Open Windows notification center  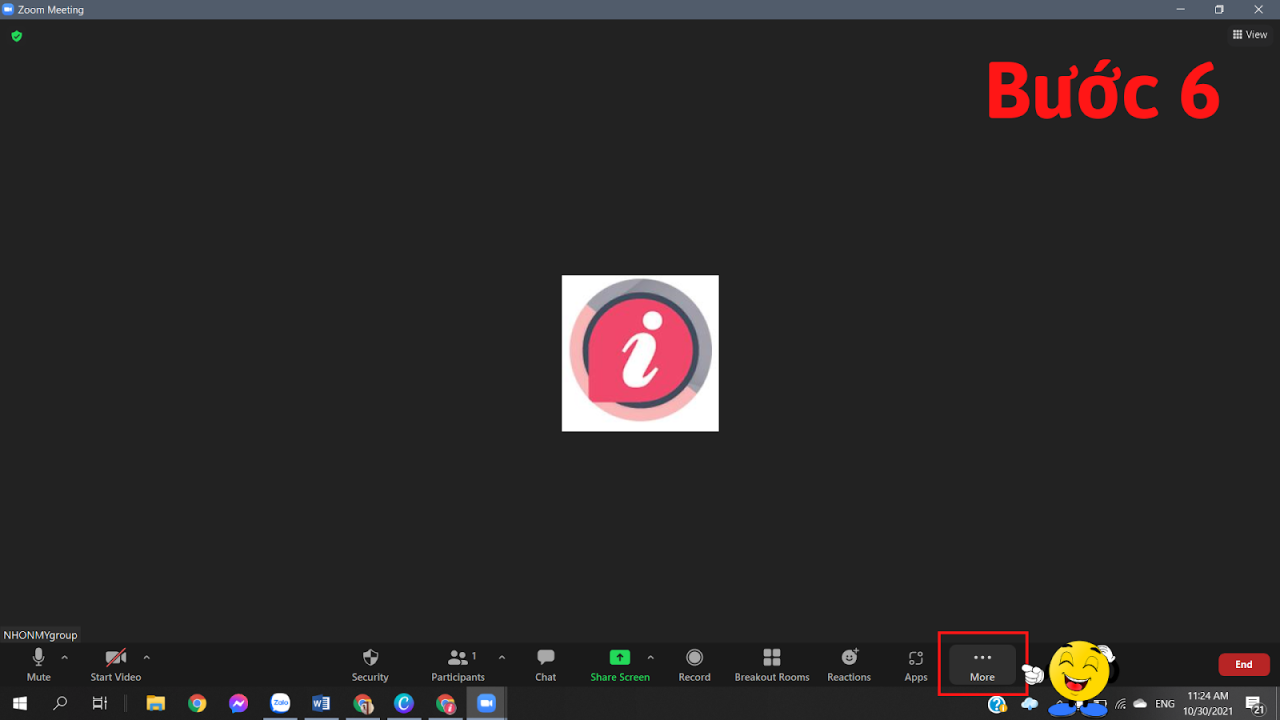point(1254,703)
